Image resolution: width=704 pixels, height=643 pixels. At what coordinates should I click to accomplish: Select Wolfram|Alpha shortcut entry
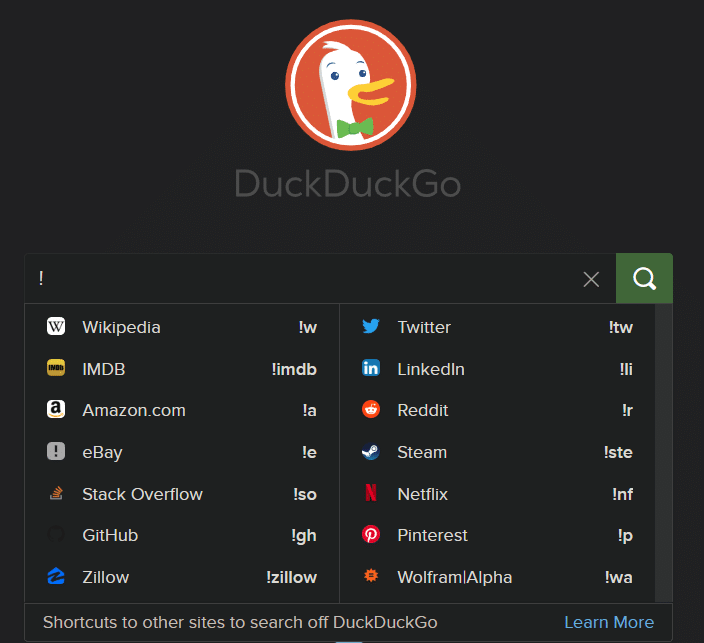[x=497, y=577]
